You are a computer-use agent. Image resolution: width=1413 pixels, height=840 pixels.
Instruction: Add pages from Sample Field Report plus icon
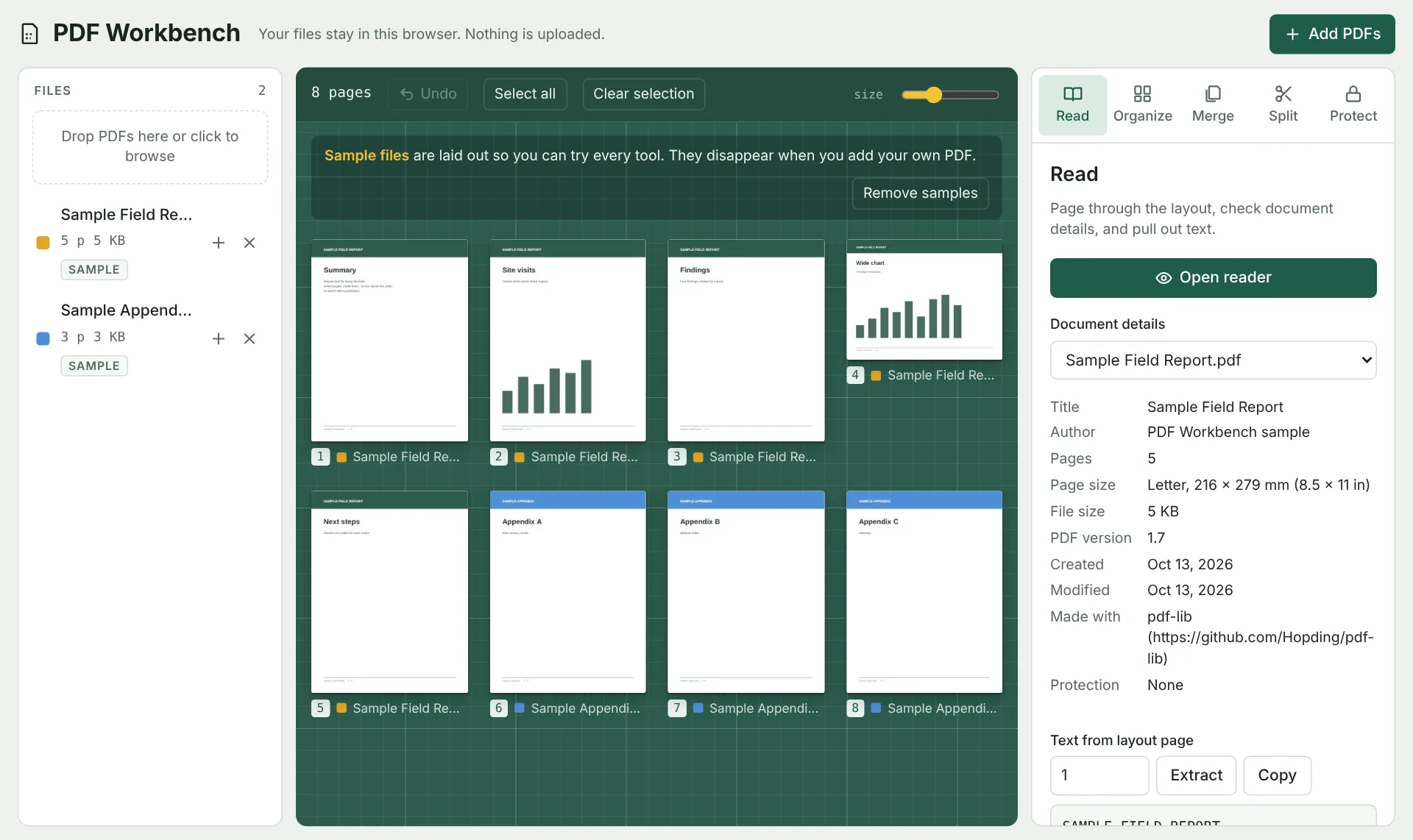(219, 243)
